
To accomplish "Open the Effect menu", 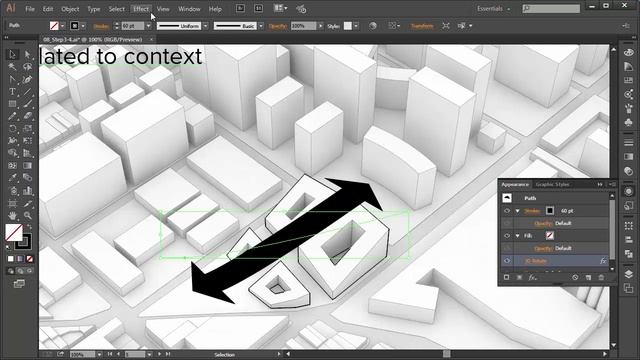I will (x=141, y=9).
